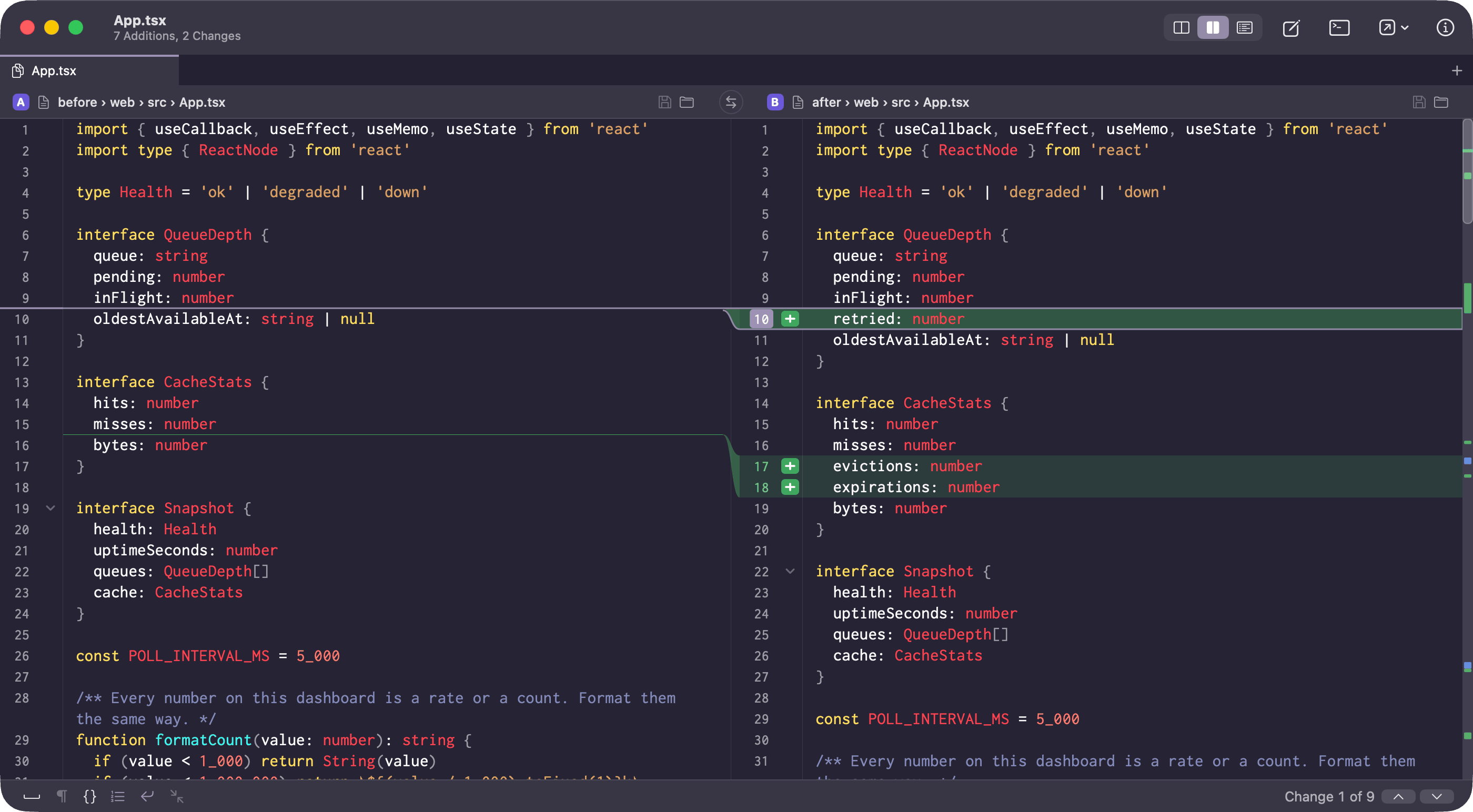Toggle line wrap arrow in status bar
1473x812 pixels.
[x=147, y=796]
